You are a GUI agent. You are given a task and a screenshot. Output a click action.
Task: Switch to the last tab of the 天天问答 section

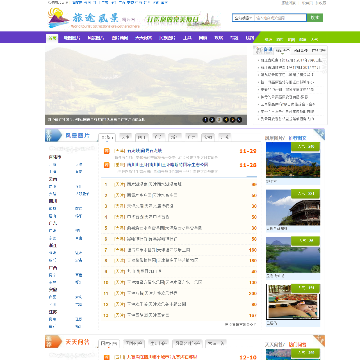(x=216, y=343)
